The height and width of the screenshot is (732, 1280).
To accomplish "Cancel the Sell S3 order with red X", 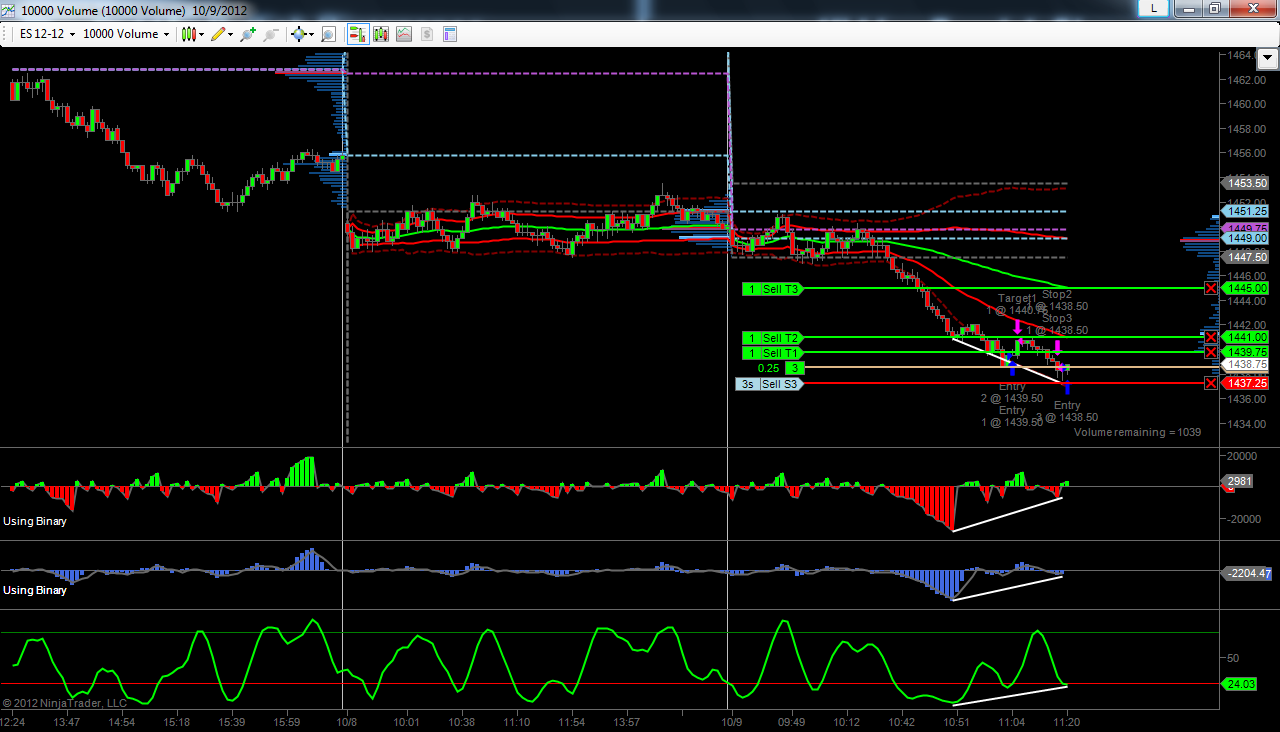I will (1211, 383).
